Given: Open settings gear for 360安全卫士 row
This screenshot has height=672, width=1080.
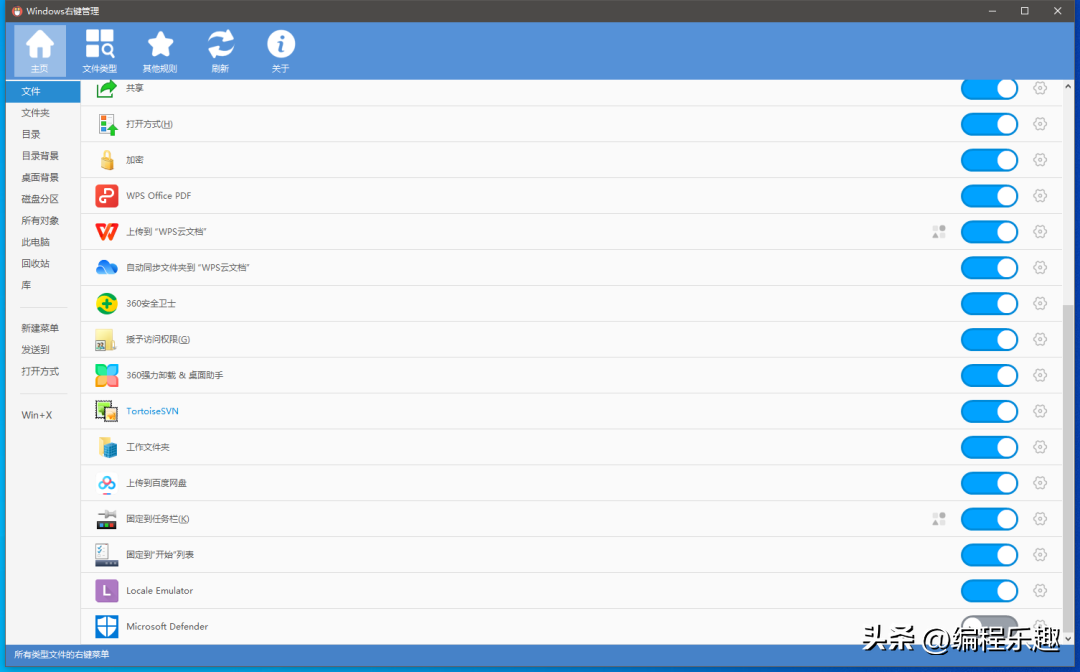Looking at the screenshot, I should coord(1040,303).
